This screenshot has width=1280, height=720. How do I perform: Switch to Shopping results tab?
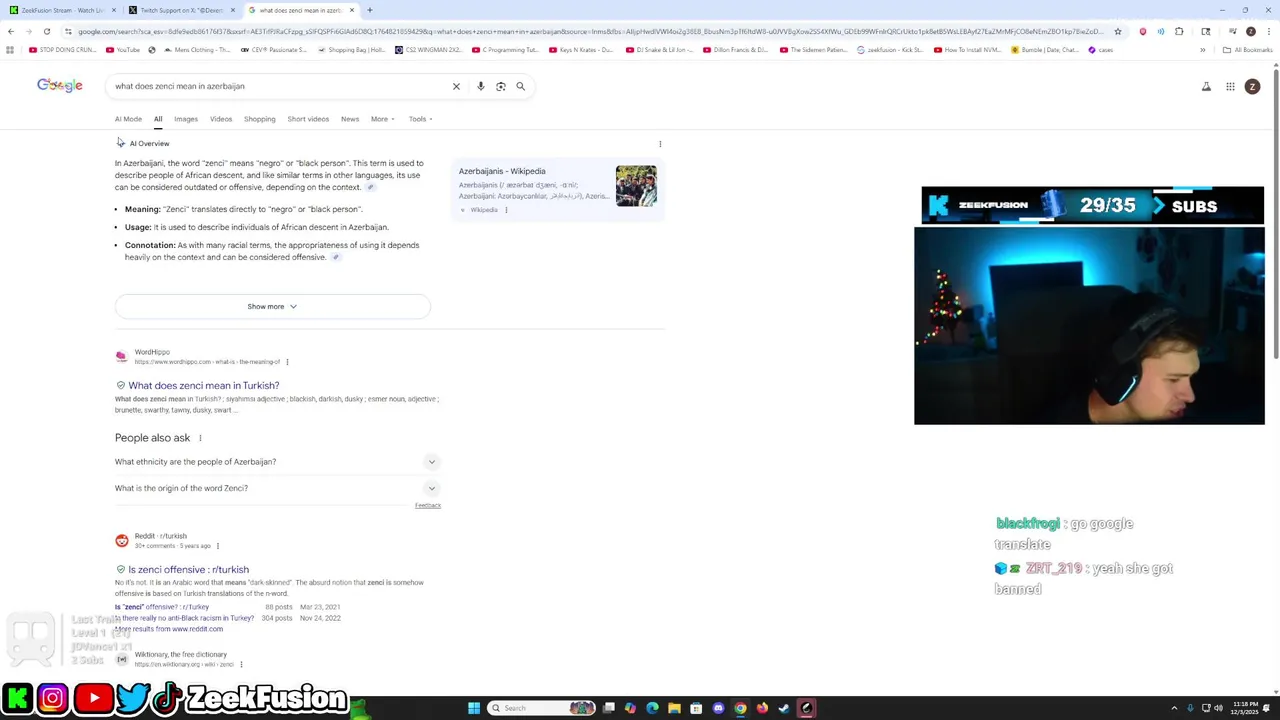[x=260, y=119]
